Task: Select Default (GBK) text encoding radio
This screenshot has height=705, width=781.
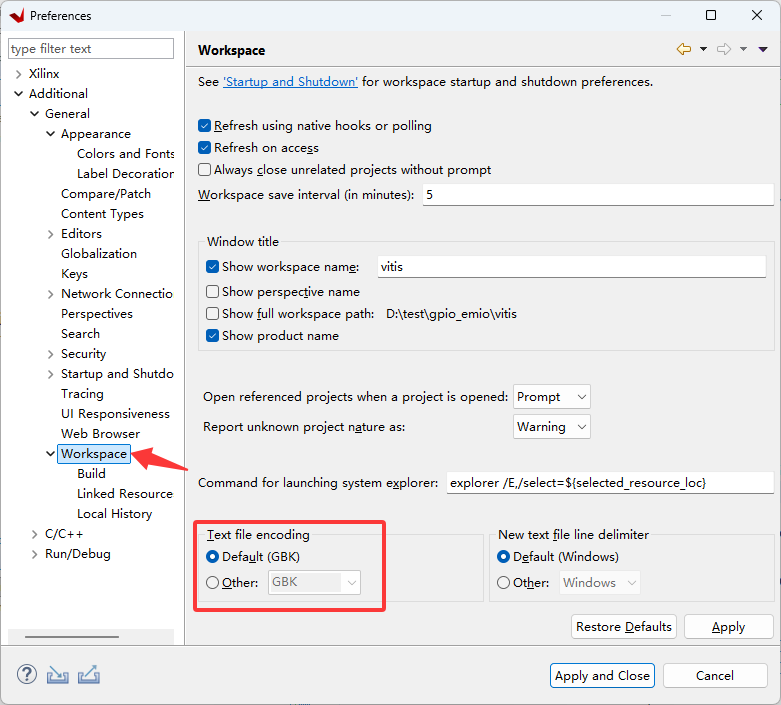Action: point(212,557)
